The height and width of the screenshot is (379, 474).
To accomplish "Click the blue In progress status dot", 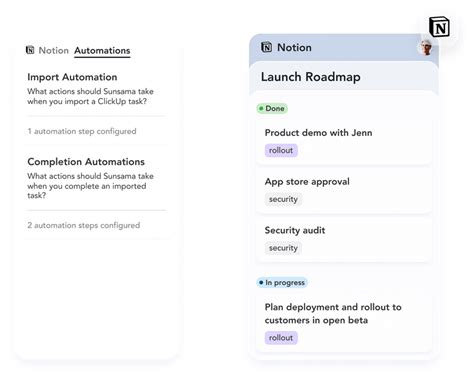I will tap(261, 282).
